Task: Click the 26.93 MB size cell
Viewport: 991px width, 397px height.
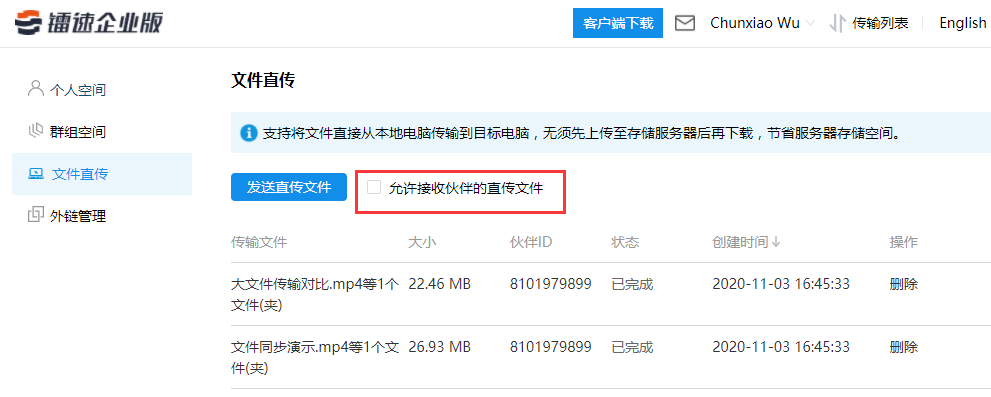Action: (x=439, y=346)
